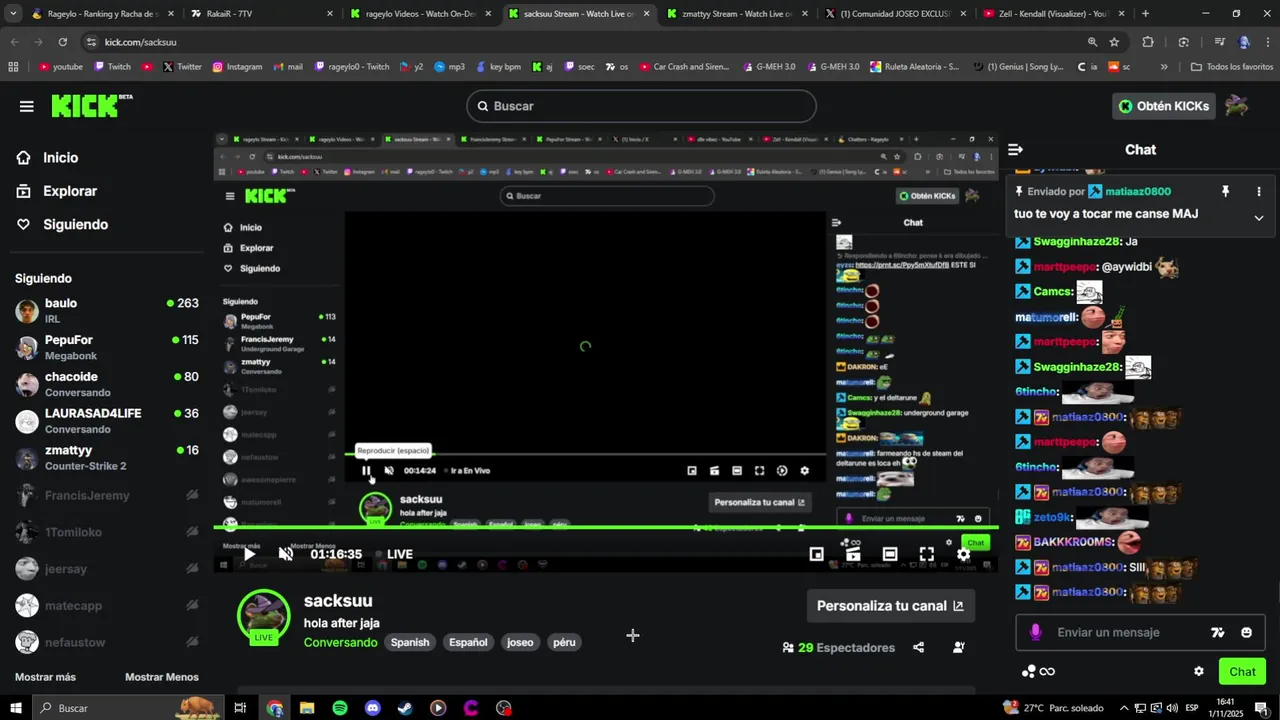Open the clip creation icon
This screenshot has height=720, width=1280.
853,554
